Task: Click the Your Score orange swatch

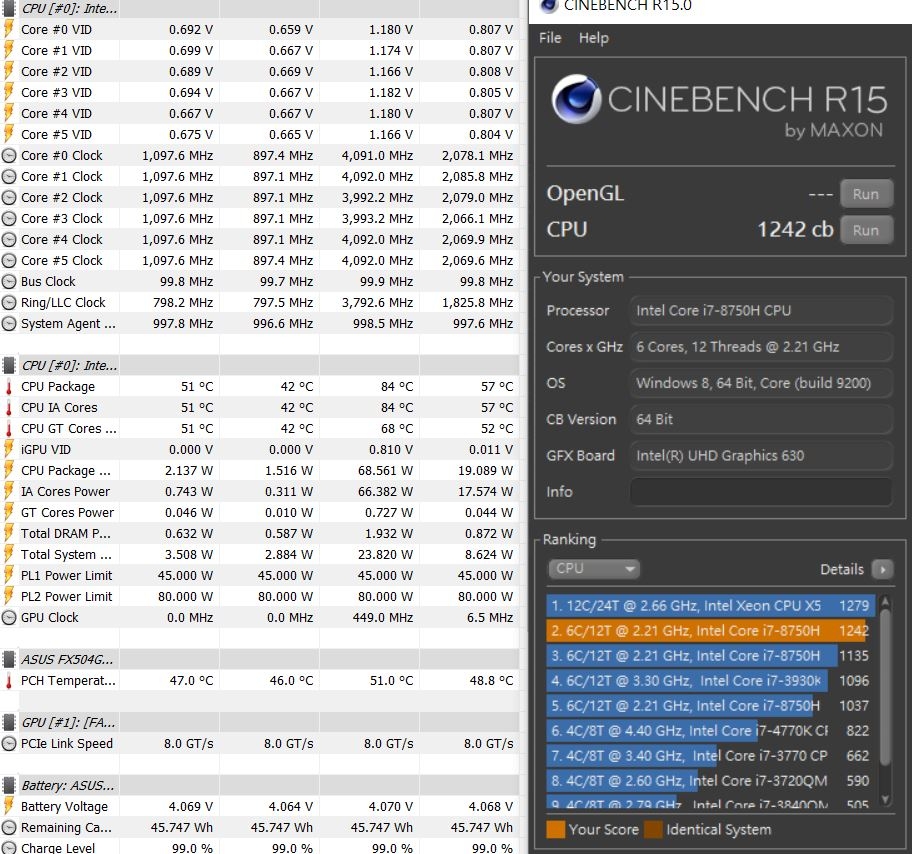Action: pyautogui.click(x=555, y=830)
